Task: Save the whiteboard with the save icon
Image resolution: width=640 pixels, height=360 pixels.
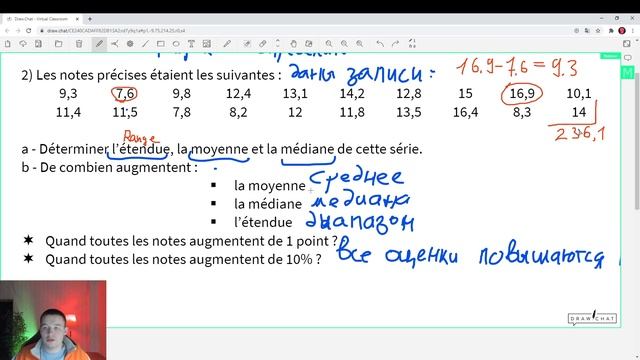Action: click(38, 44)
